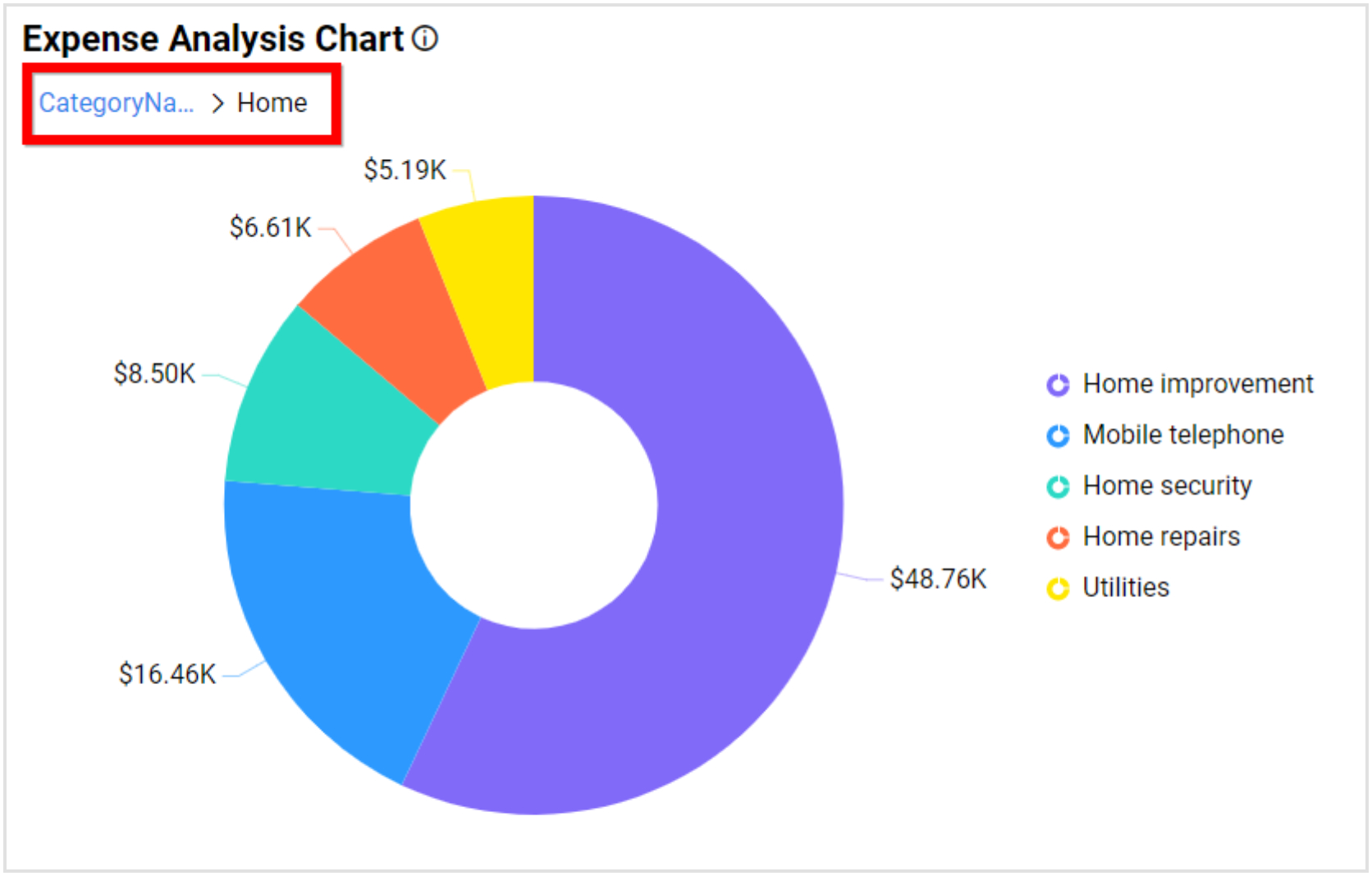Viewport: 1372px width, 876px height.
Task: Toggle off the Utilities series in the legend
Action: coord(1126,587)
